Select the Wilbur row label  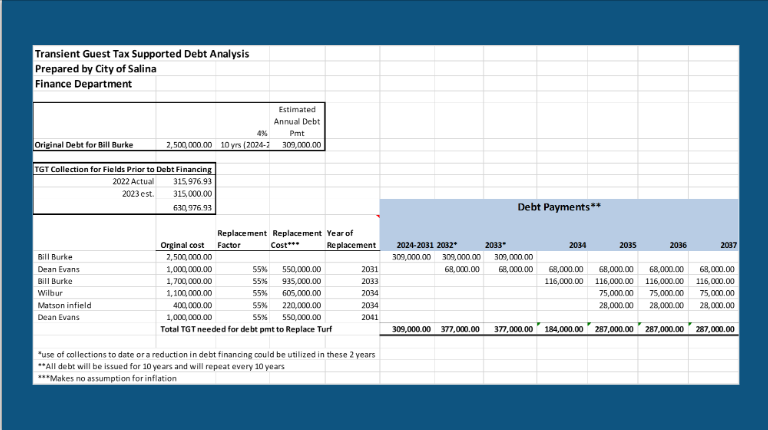pos(51,294)
